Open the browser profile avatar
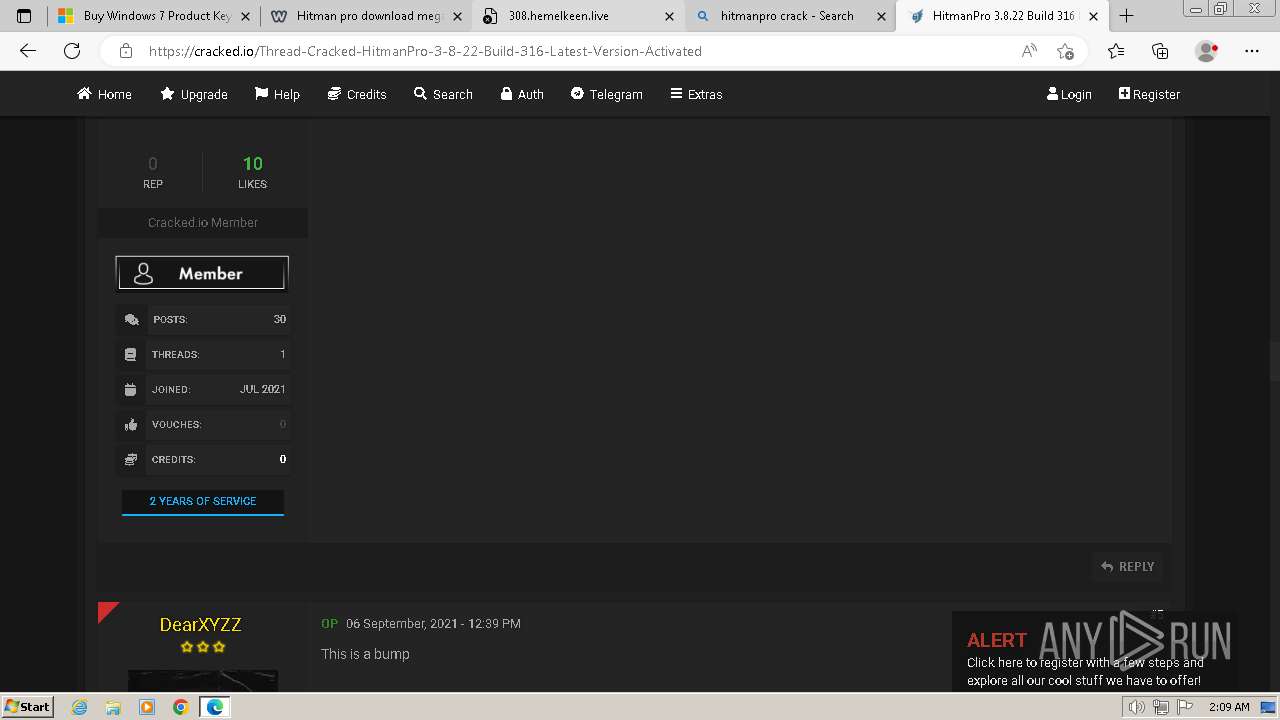Image resolution: width=1280 pixels, height=720 pixels. pyautogui.click(x=1207, y=51)
